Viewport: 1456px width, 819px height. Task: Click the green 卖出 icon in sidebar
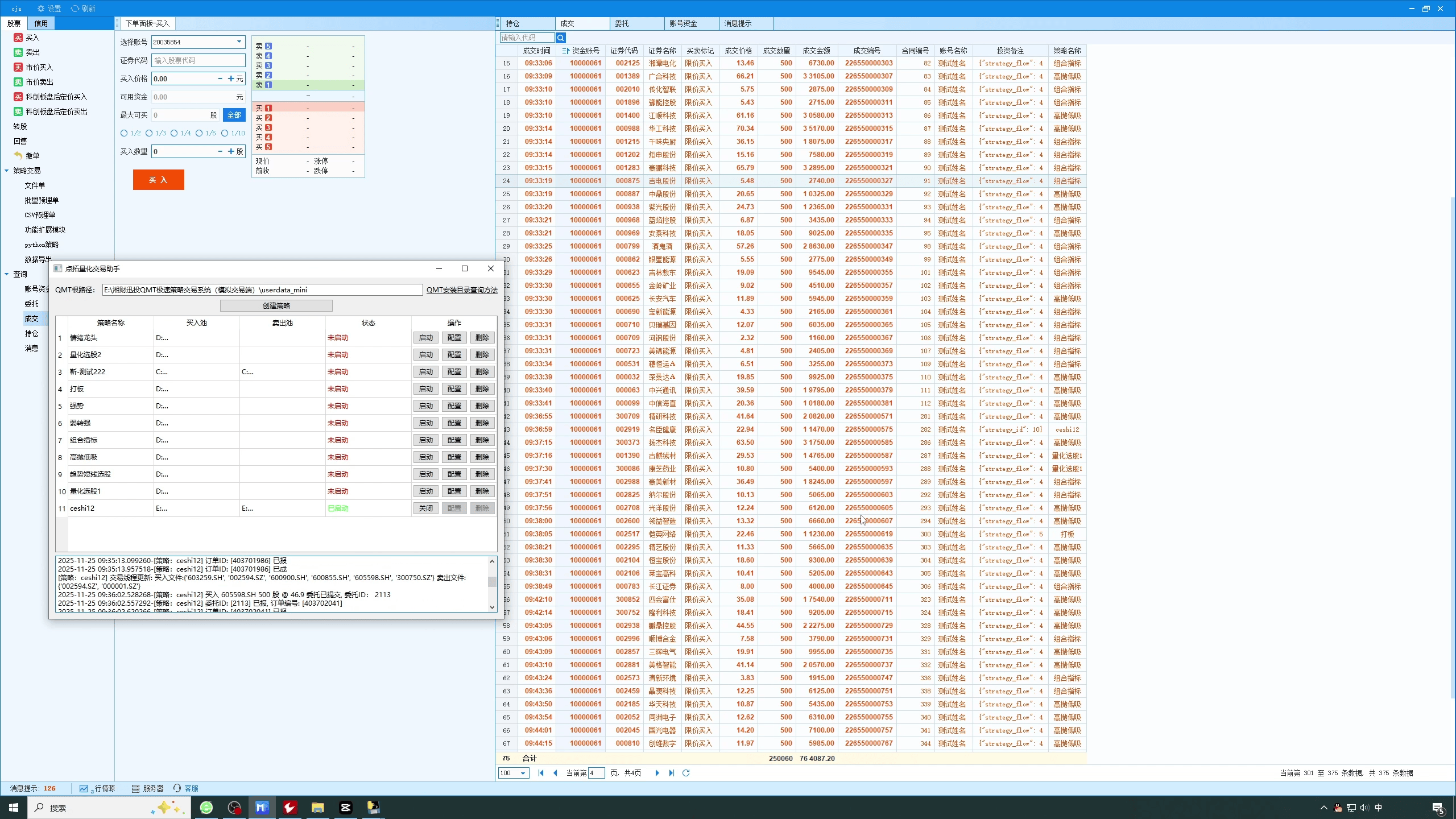(18, 52)
